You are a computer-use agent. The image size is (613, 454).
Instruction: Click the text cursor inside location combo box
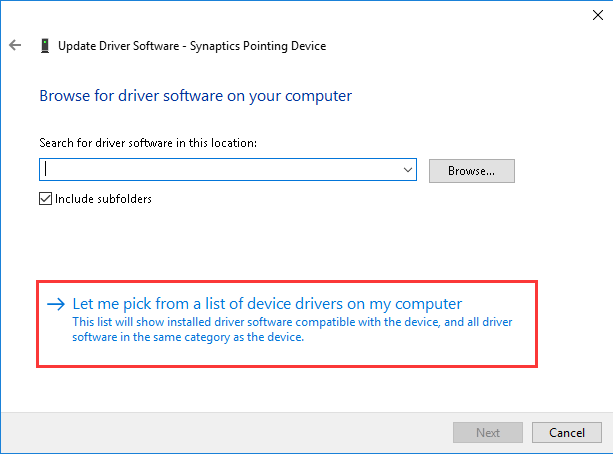tap(46, 169)
